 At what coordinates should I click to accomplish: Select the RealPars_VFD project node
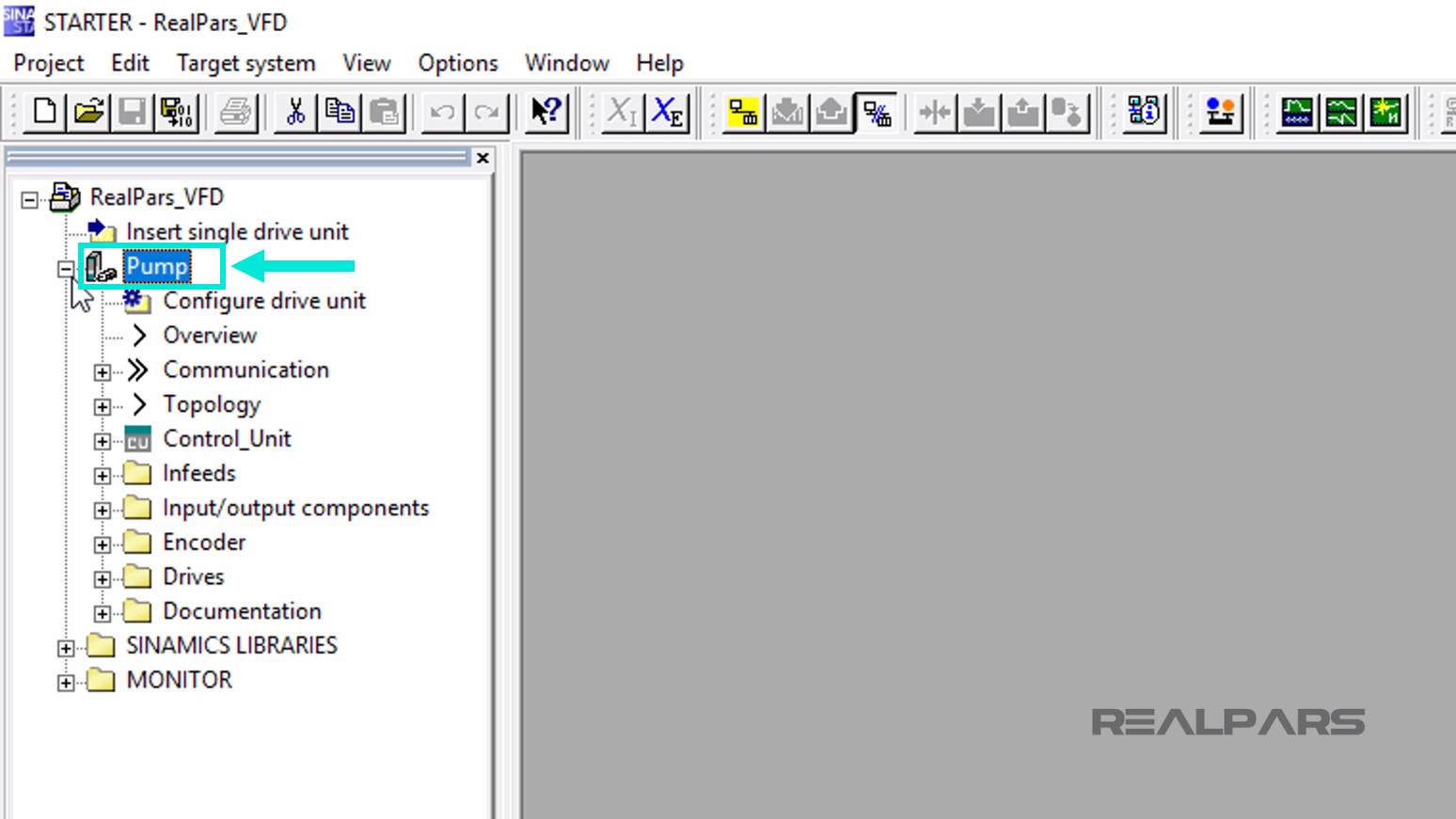pyautogui.click(x=157, y=197)
